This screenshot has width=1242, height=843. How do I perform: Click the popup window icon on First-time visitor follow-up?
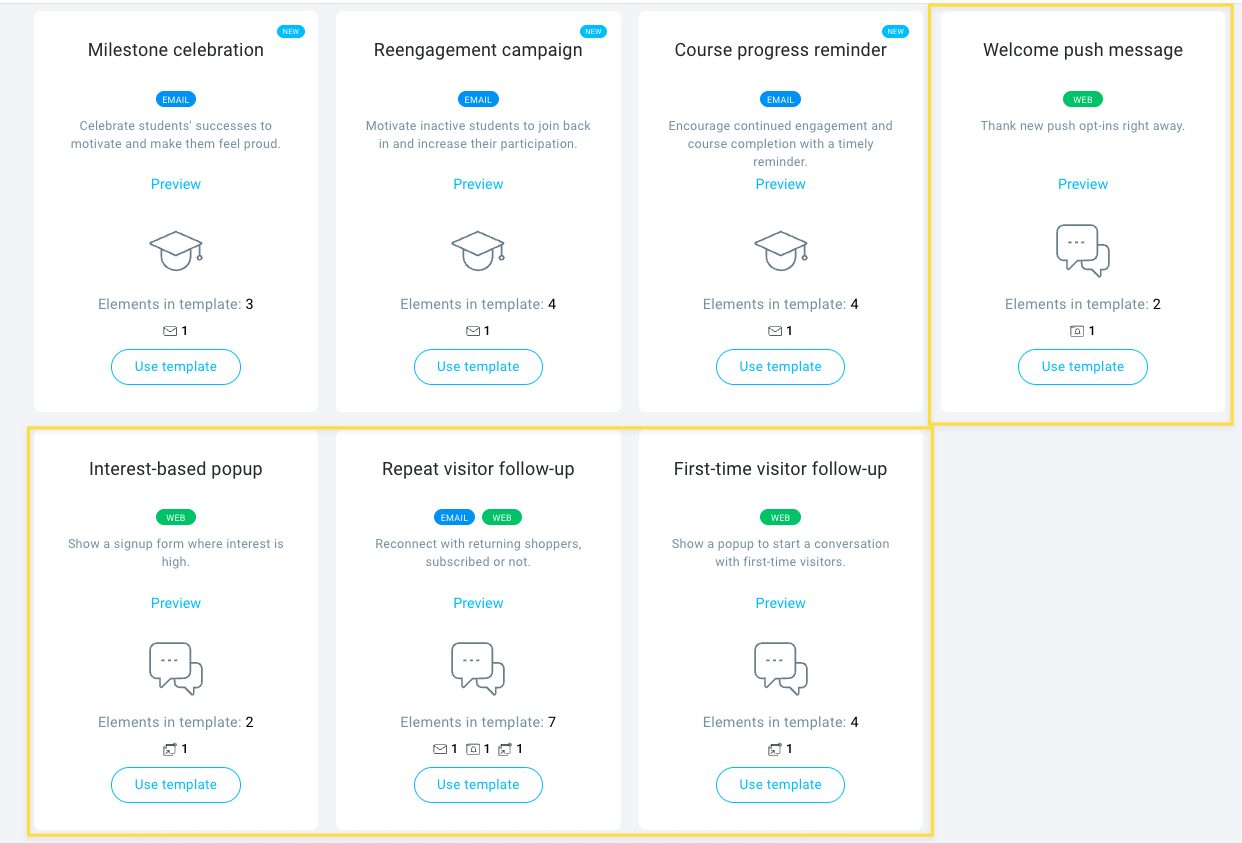[773, 748]
